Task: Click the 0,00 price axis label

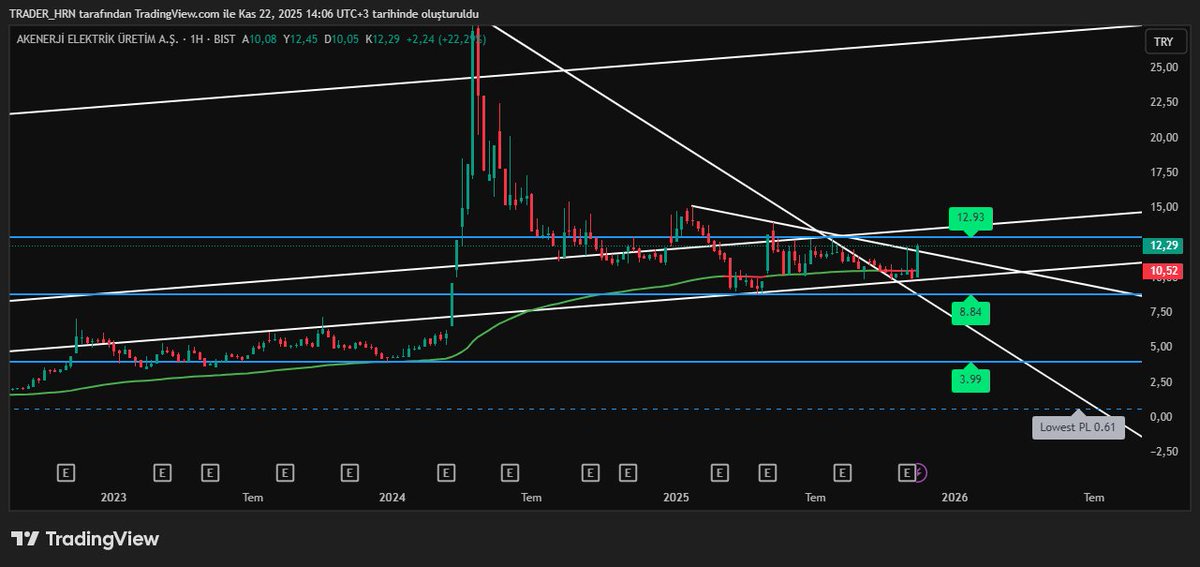Action: (1163, 417)
